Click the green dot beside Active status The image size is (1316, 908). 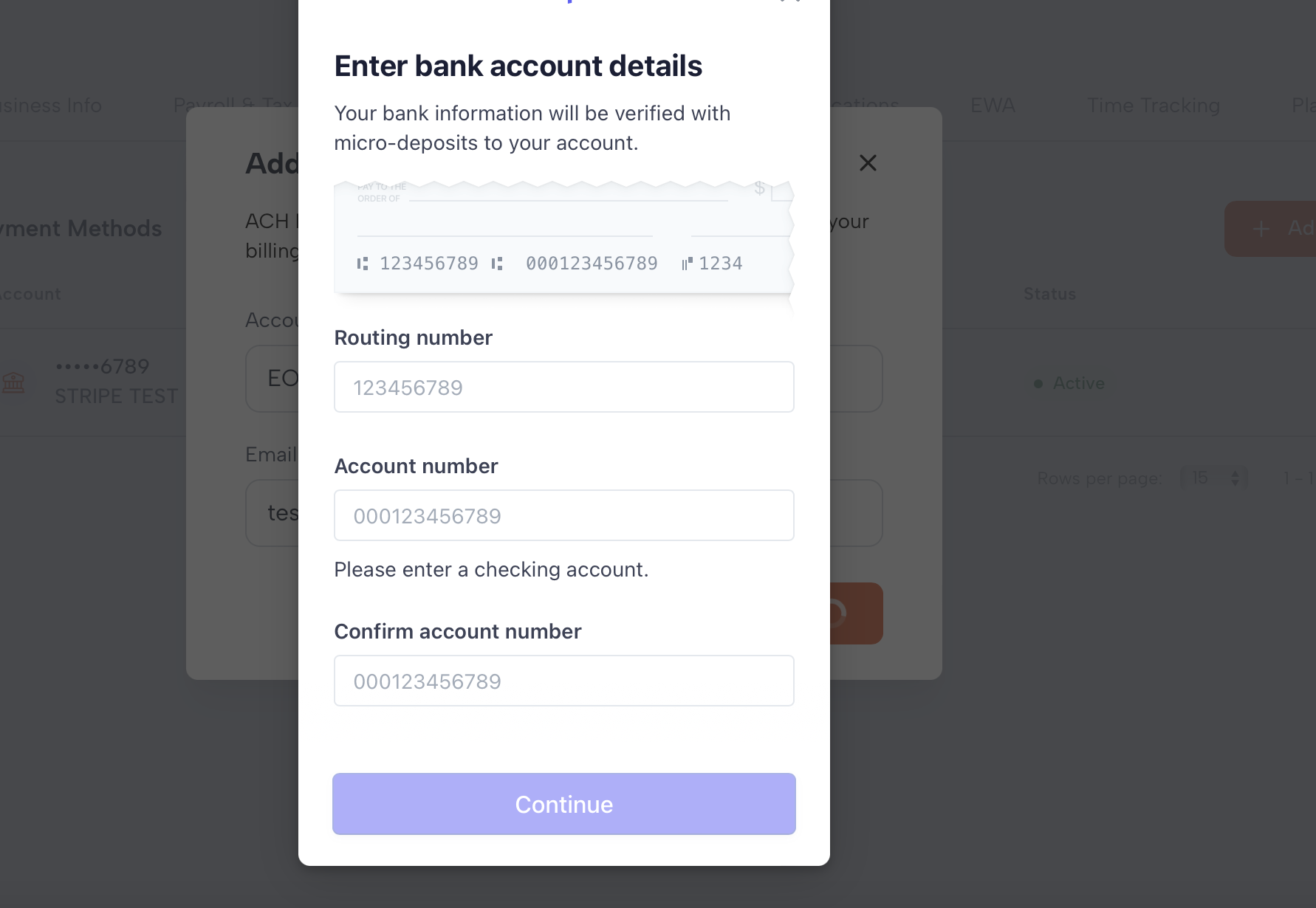[x=1038, y=384]
